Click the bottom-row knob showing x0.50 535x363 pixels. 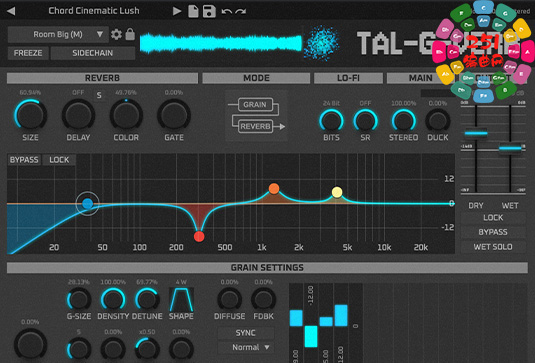click(x=147, y=349)
